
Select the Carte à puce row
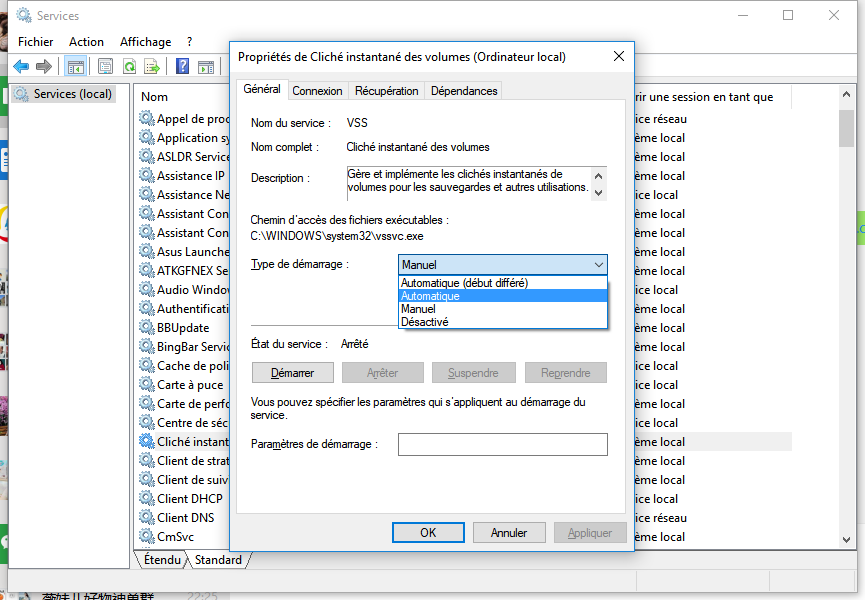click(x=190, y=384)
